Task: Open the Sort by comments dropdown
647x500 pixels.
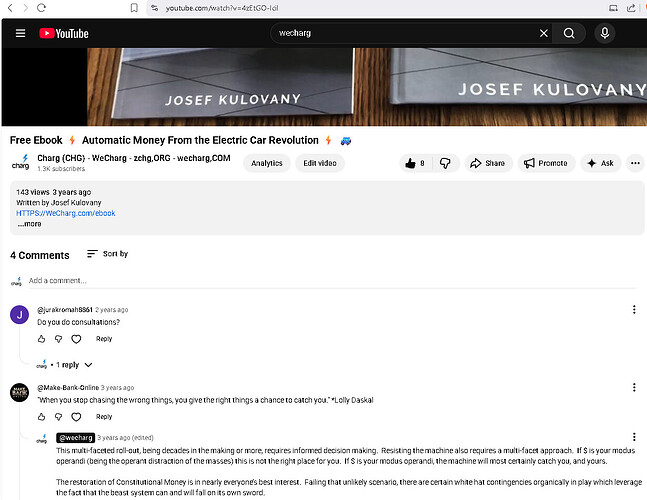Action: point(107,254)
